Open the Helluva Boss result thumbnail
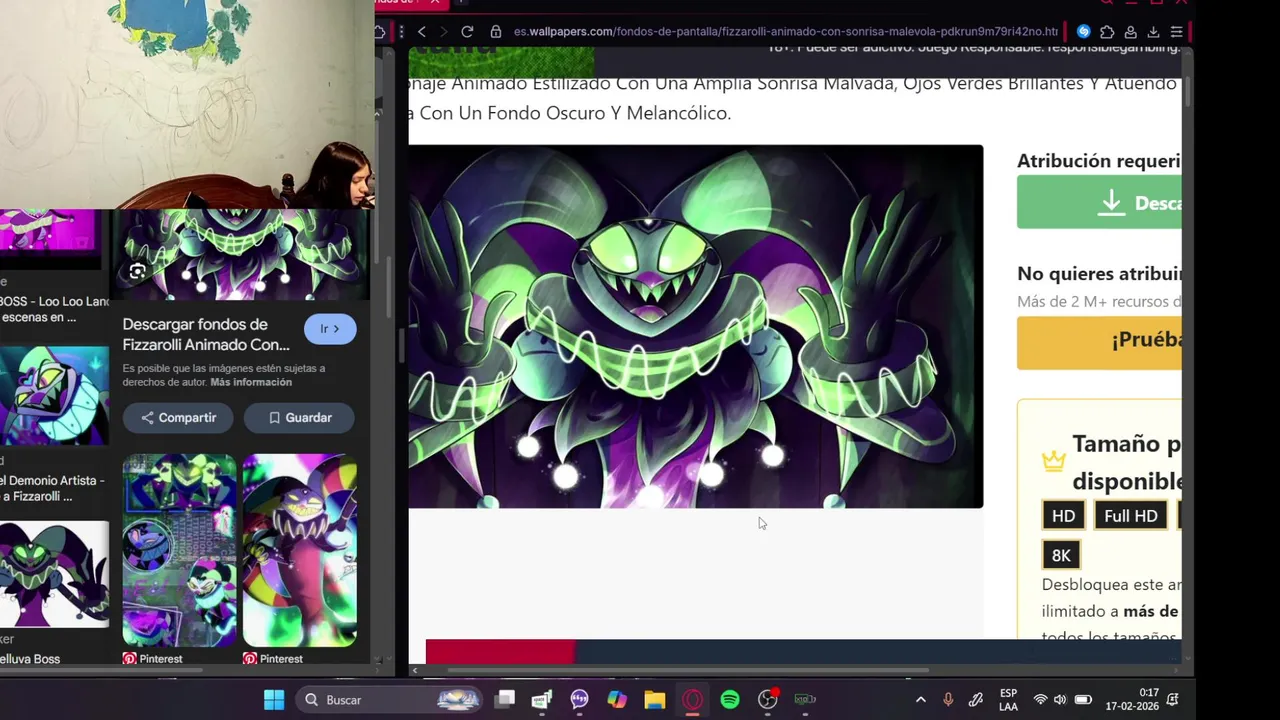This screenshot has height=720, width=1280. [x=54, y=574]
